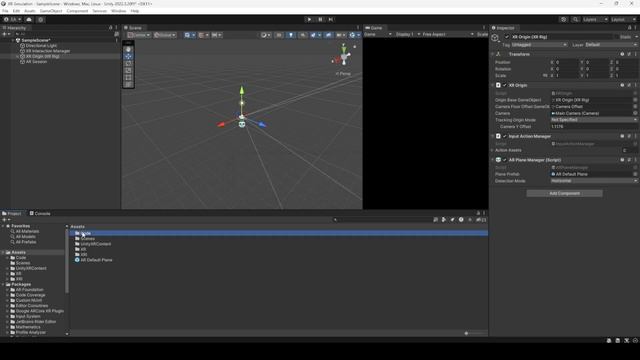This screenshot has height=360, width=640.
Task: Open the version control settings gear icon
Action: [x=41, y=20]
